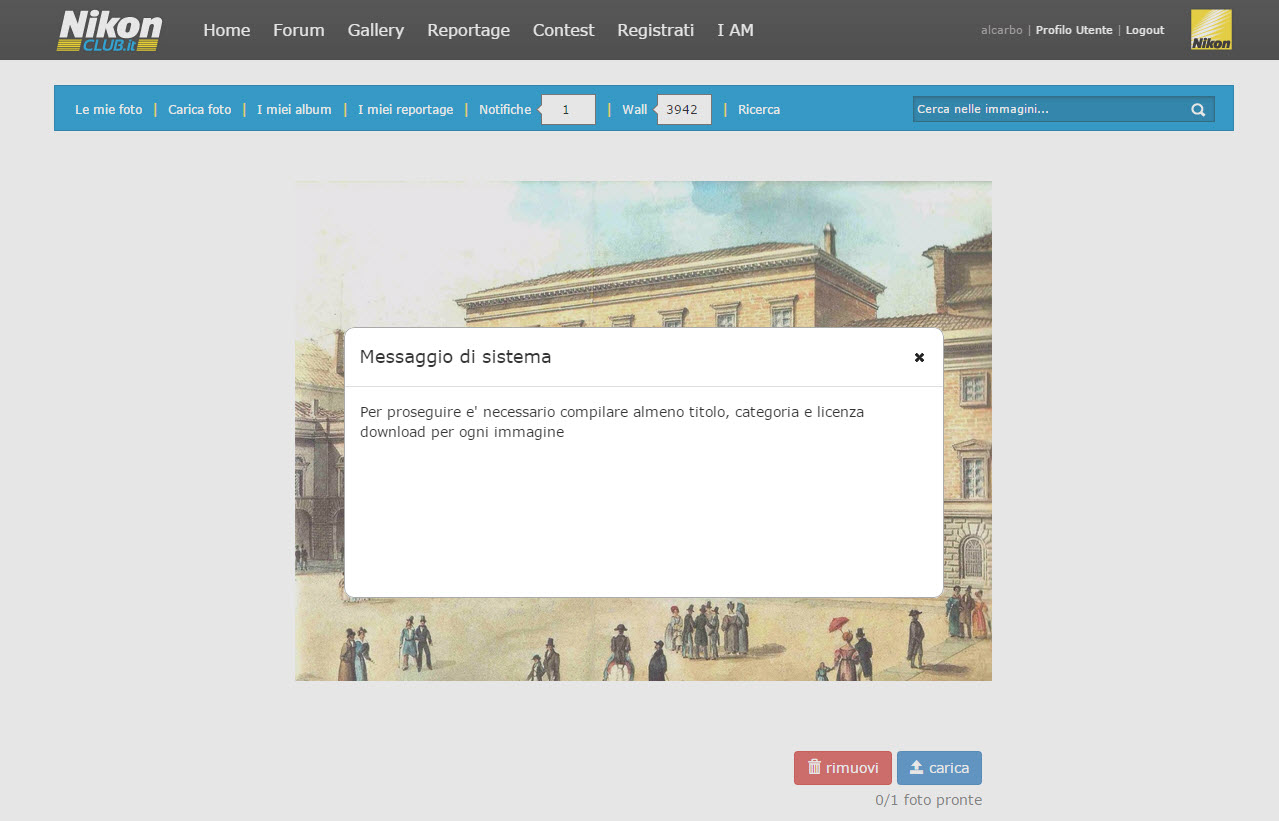Click the dialog message about titolo, categoria e licenza

(612, 422)
